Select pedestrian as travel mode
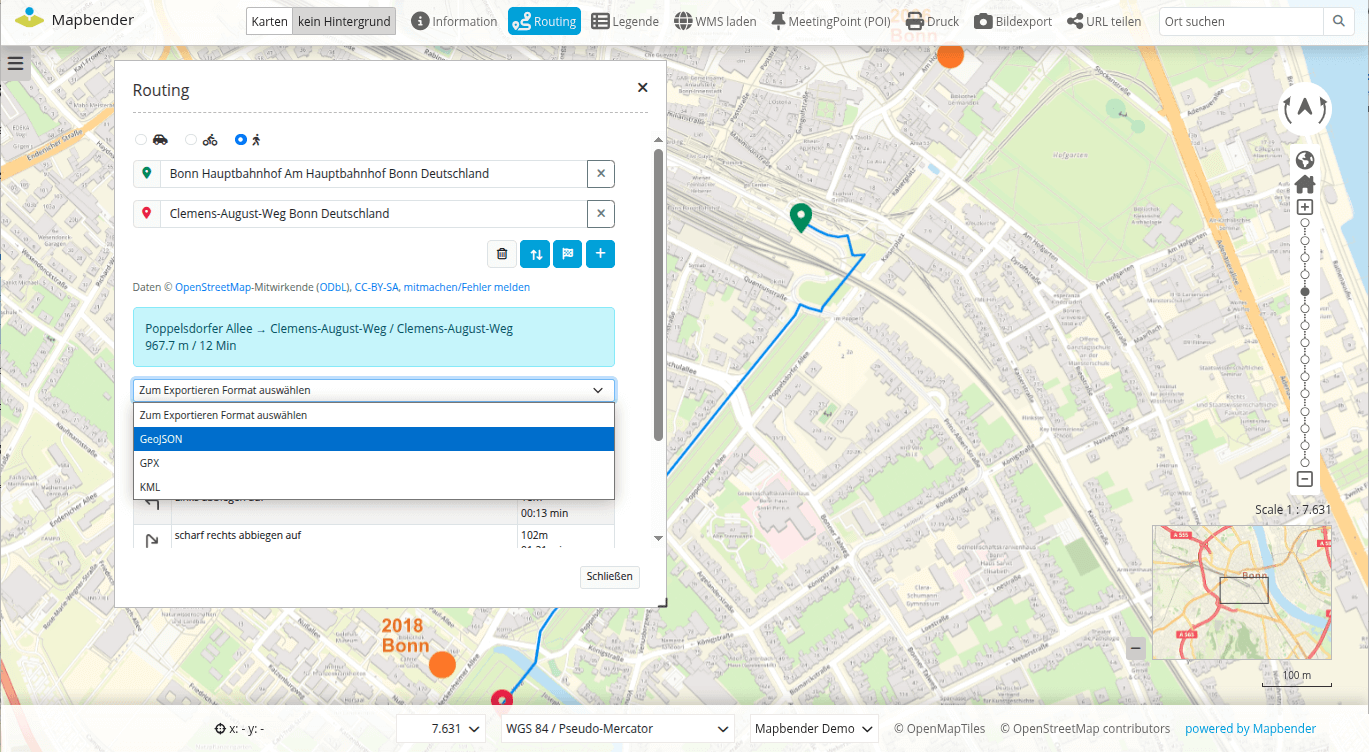Image resolution: width=1369 pixels, height=752 pixels. point(241,140)
